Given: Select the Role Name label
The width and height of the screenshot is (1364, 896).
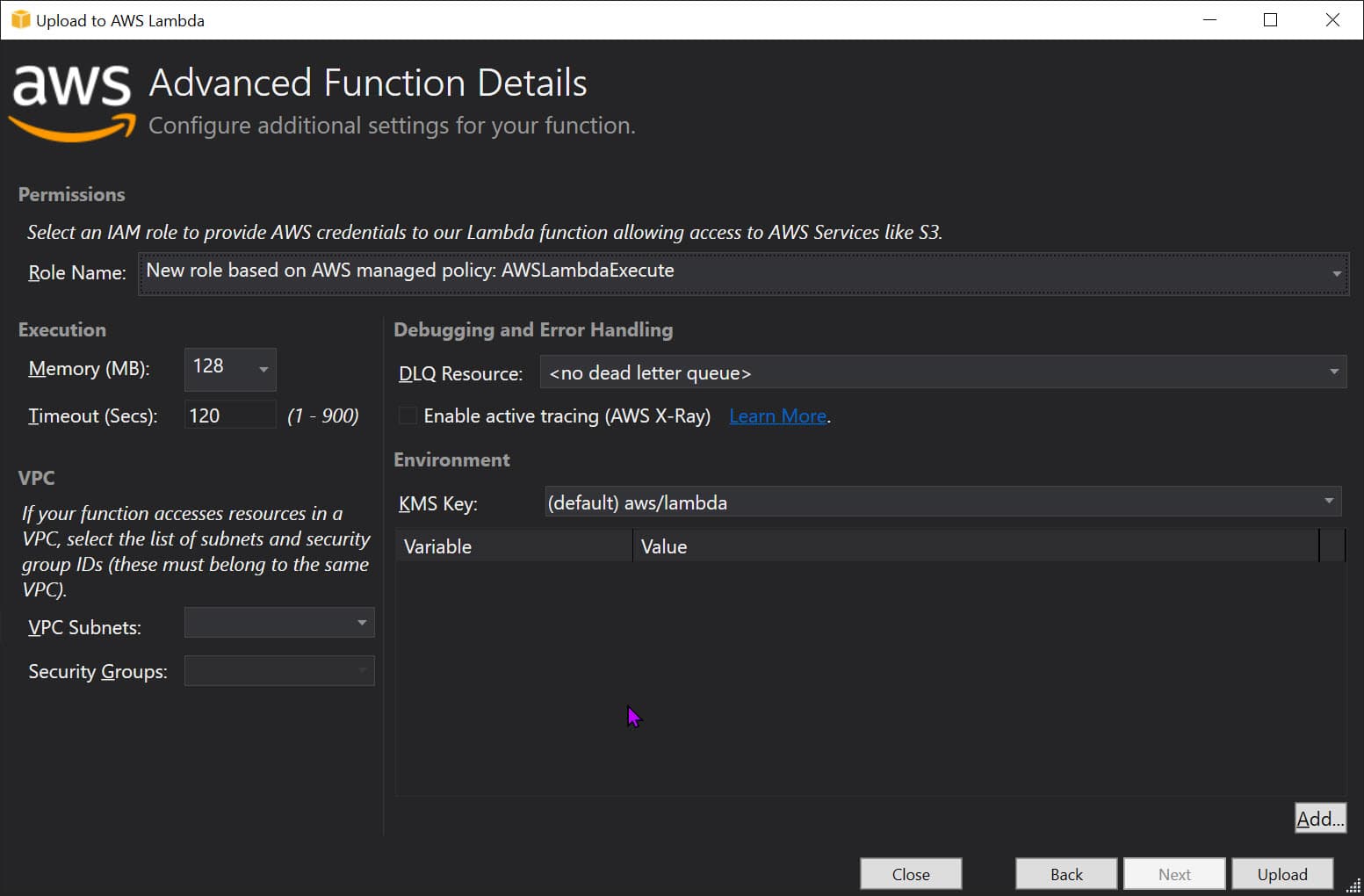Looking at the screenshot, I should [77, 272].
